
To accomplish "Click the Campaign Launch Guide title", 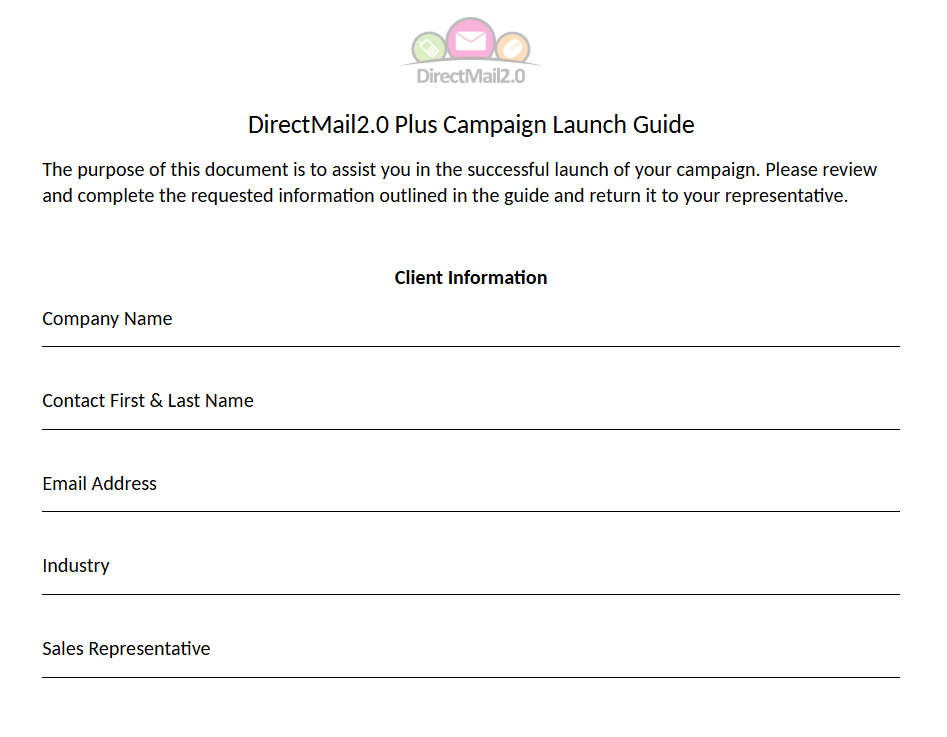I will (x=471, y=125).
